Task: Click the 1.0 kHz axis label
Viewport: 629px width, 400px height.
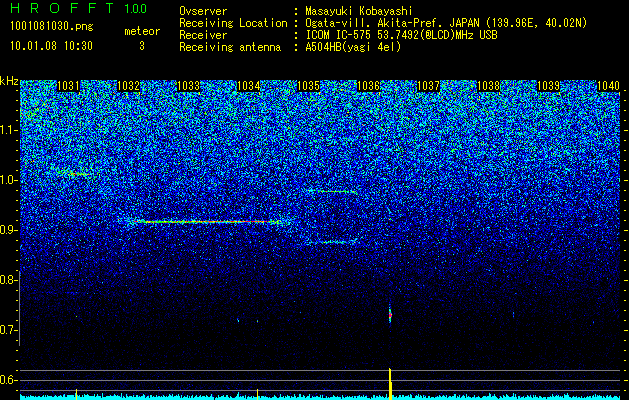Action: 8,180
